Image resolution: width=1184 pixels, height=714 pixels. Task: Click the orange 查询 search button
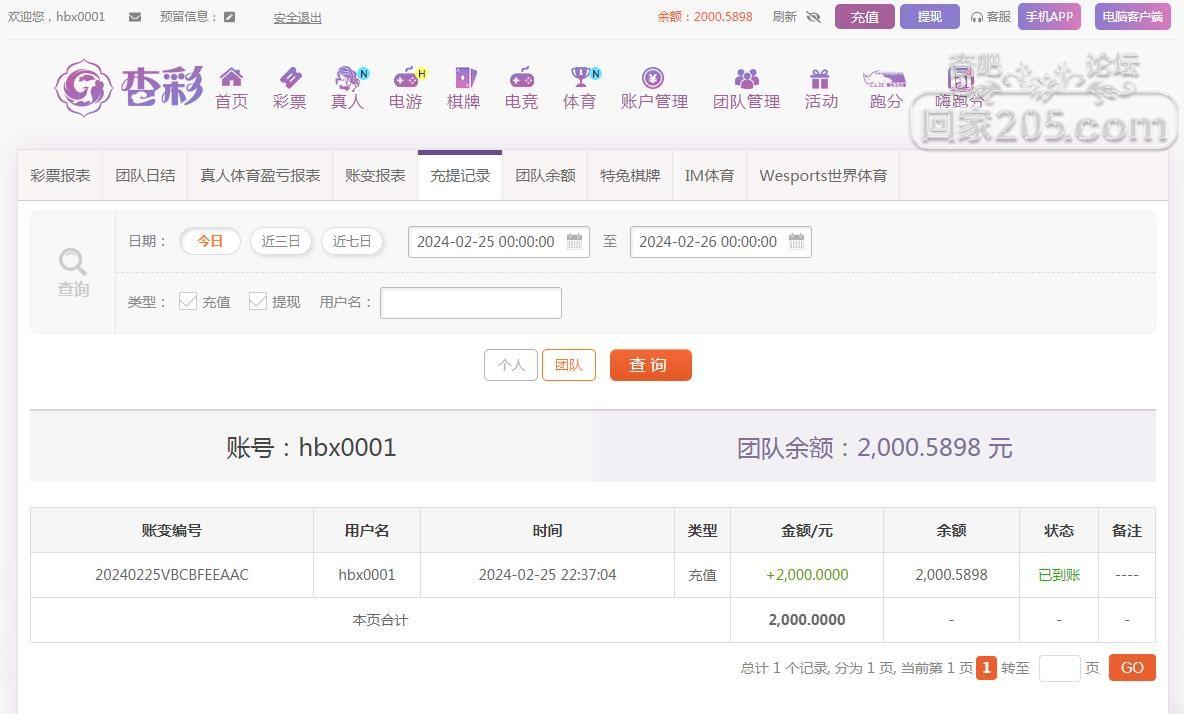pyautogui.click(x=651, y=365)
